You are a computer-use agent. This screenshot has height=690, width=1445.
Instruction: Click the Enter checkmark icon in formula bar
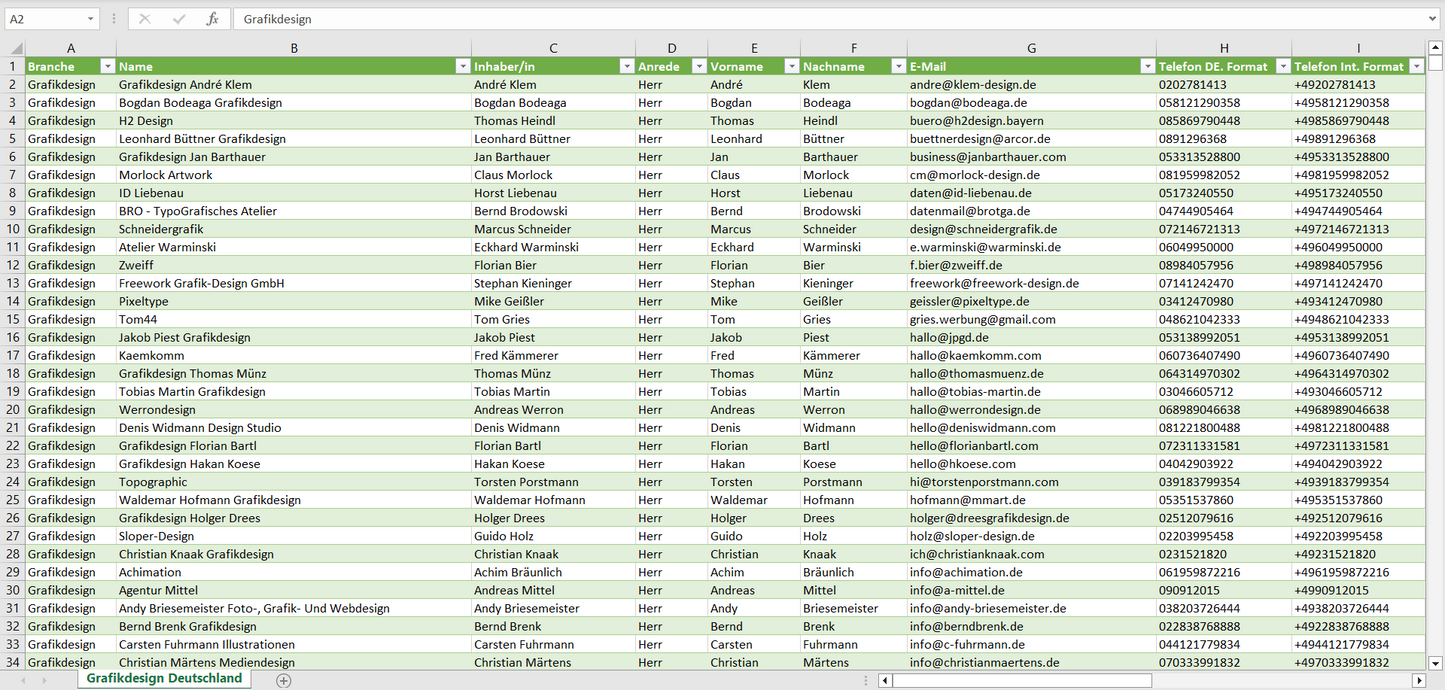(179, 19)
